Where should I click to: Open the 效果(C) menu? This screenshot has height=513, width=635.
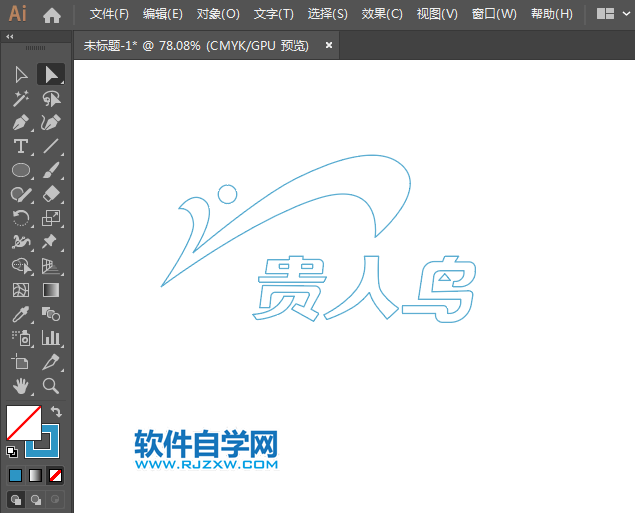pyautogui.click(x=382, y=14)
